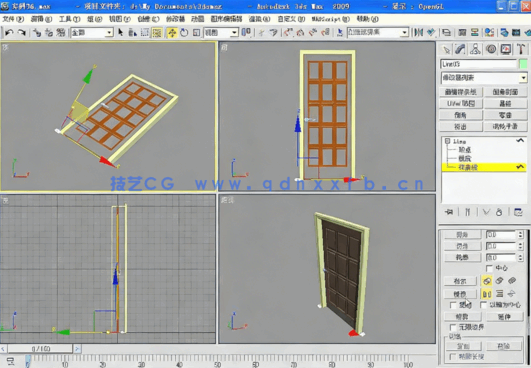Viewport: 531px width, 368px height.
Task: Click the 倒角 modifier button
Action: [461, 115]
